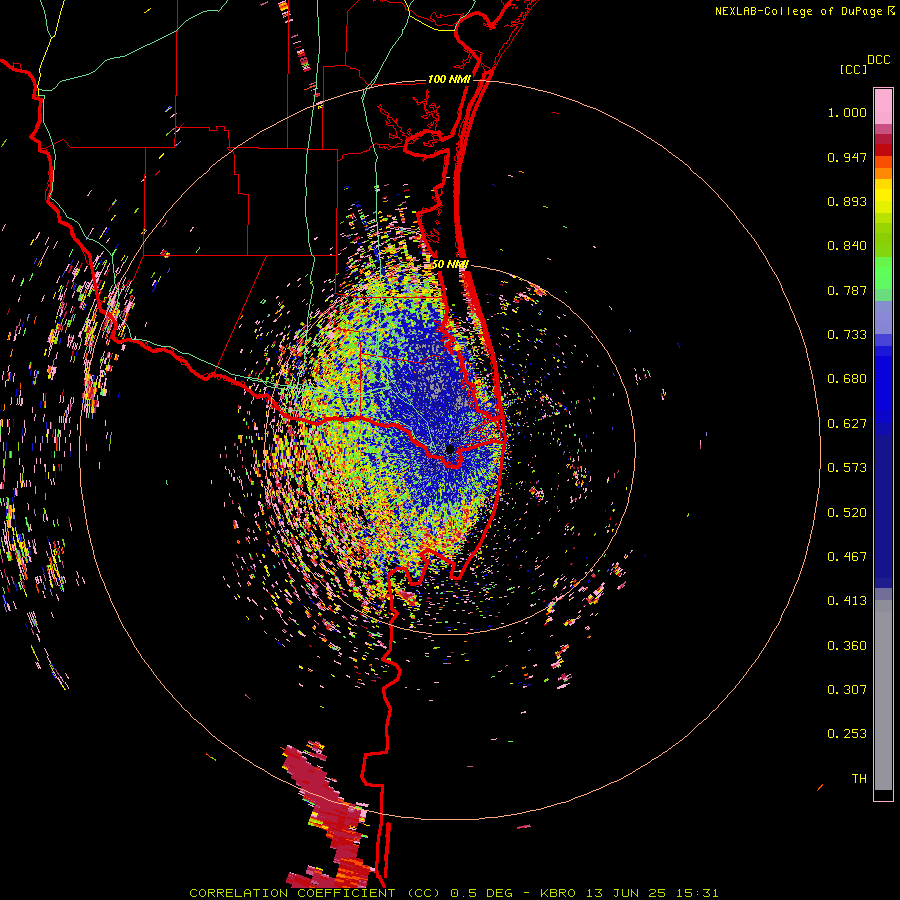Select the 0.947 scale value
Screen dimensions: 900x900
(847, 157)
